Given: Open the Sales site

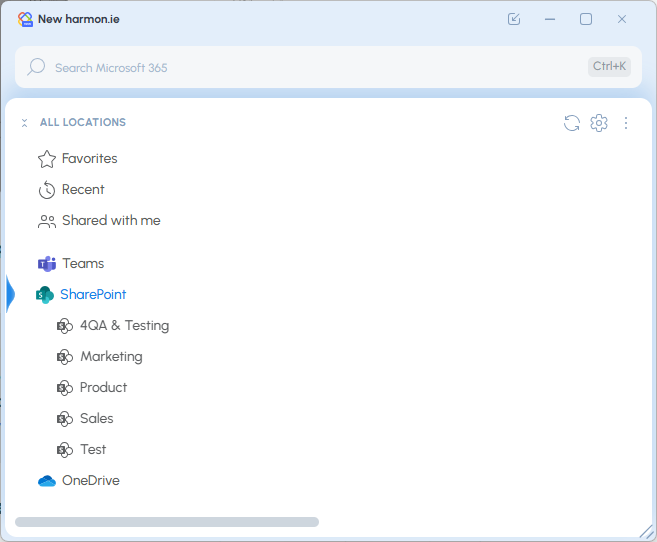Looking at the screenshot, I should click(96, 418).
